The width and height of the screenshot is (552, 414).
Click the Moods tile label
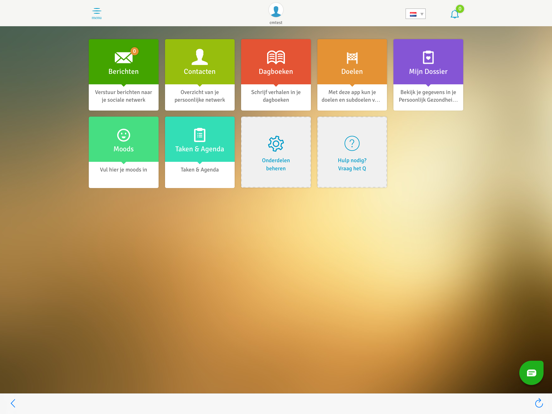124,149
